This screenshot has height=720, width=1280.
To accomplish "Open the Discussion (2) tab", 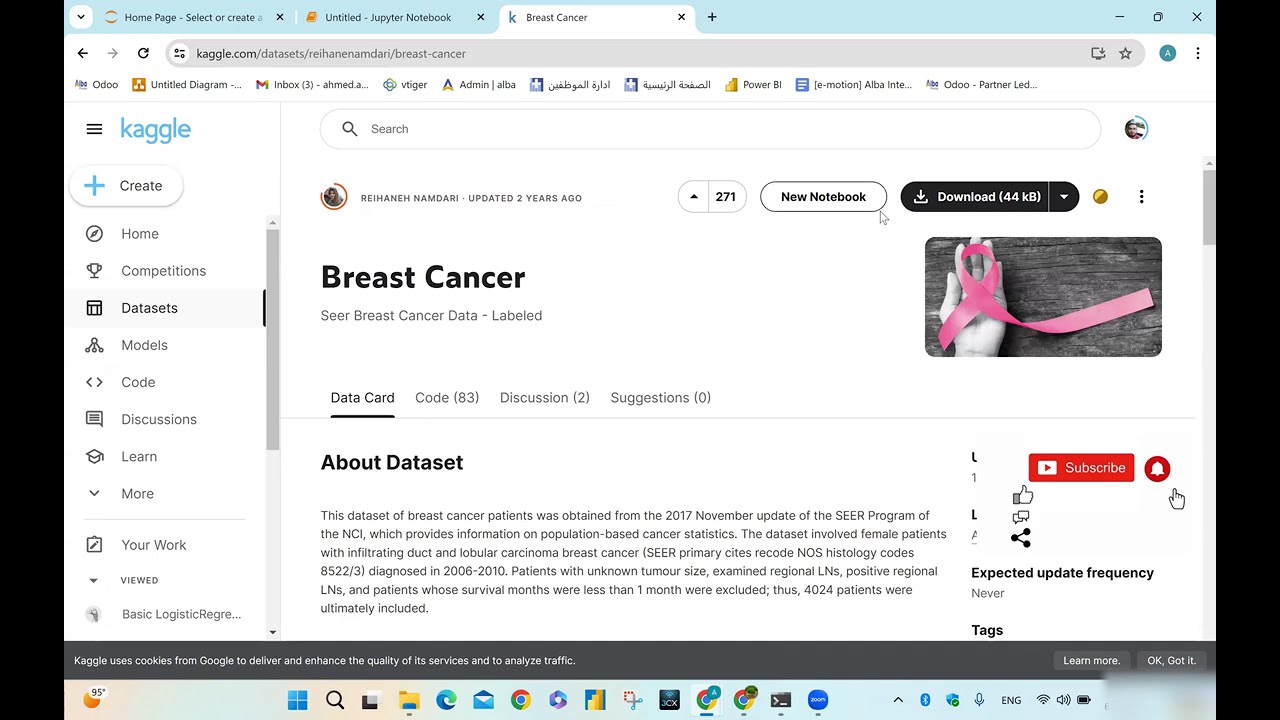I will (x=545, y=398).
